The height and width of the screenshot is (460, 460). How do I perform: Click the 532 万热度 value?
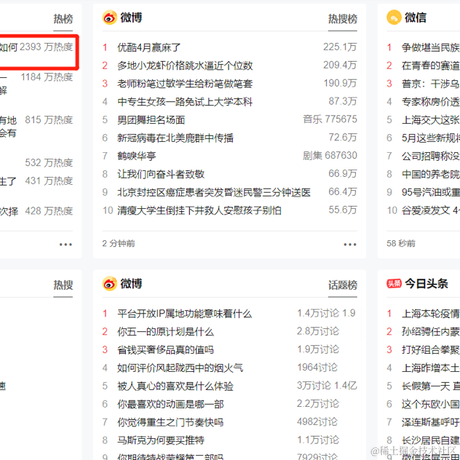pos(49,163)
